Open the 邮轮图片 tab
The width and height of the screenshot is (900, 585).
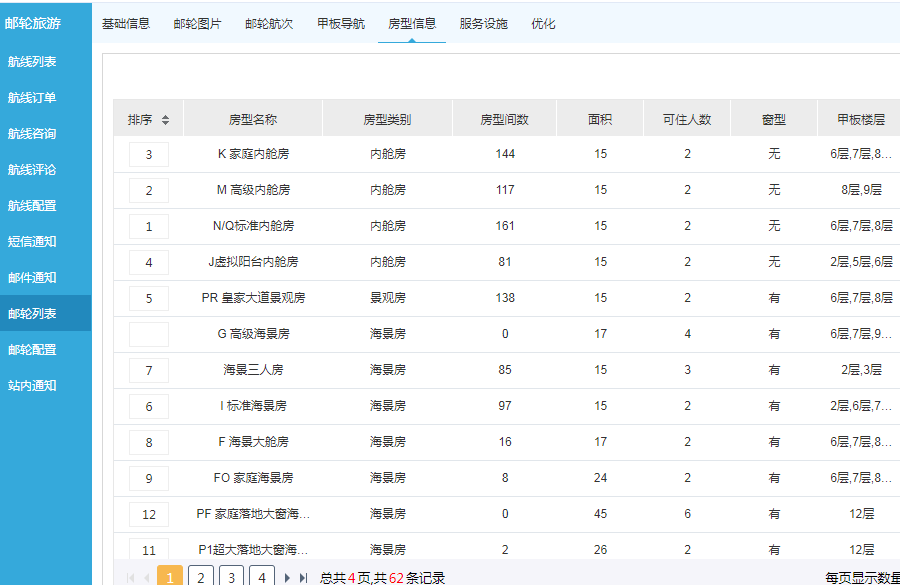(197, 24)
